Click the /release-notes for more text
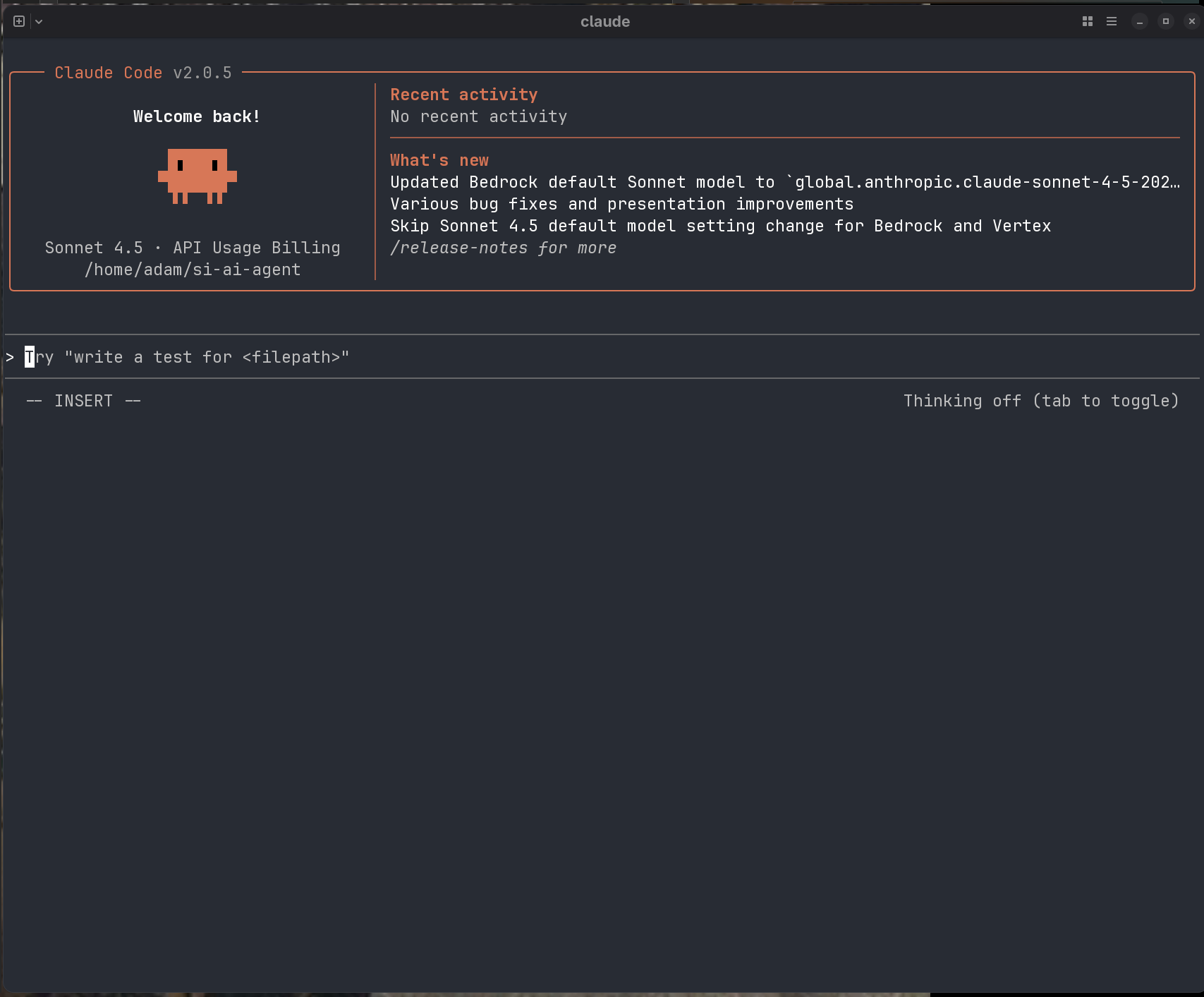Screen dimensions: 1204x997 503,248
